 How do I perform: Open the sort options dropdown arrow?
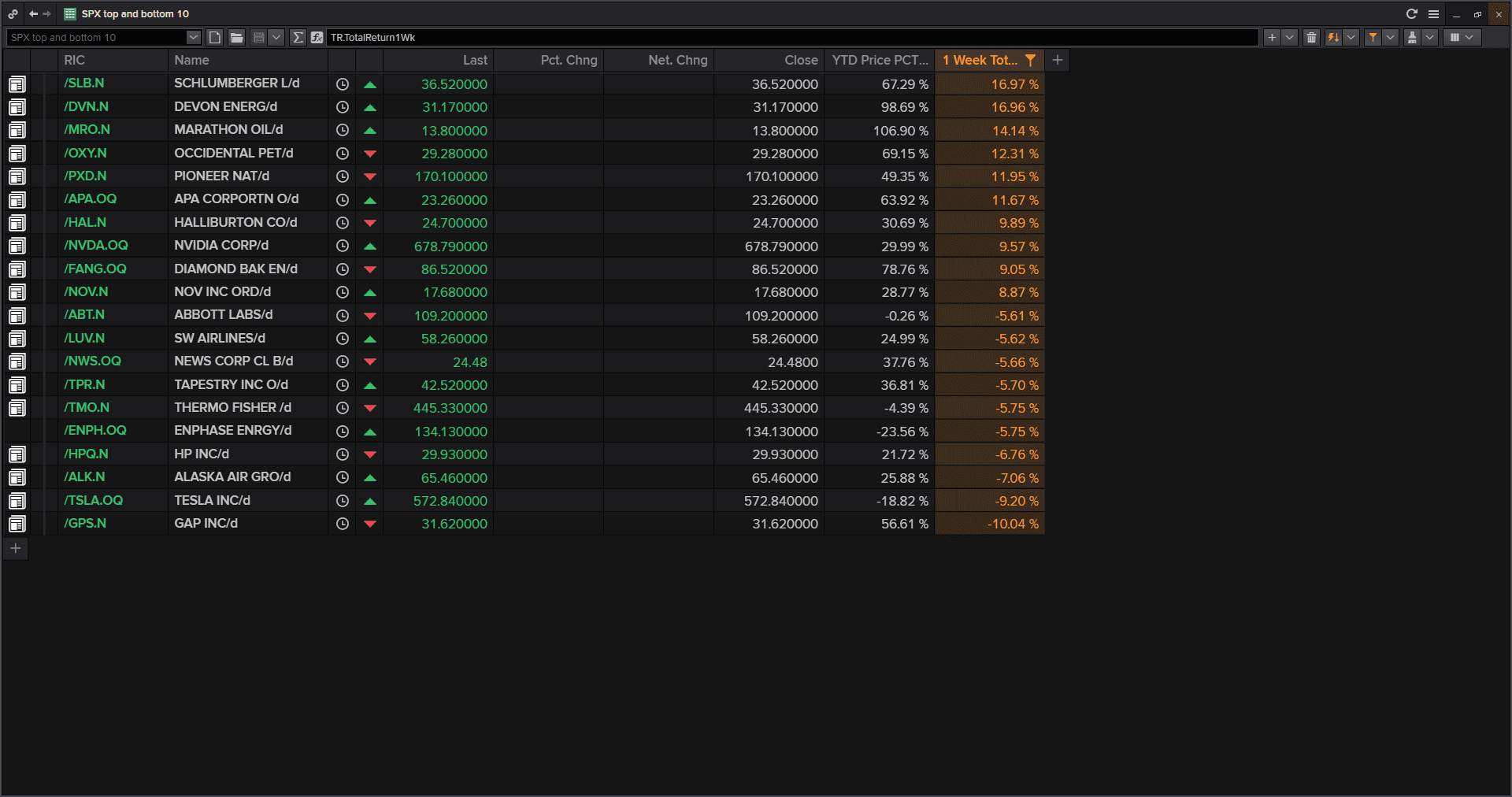click(x=1351, y=37)
